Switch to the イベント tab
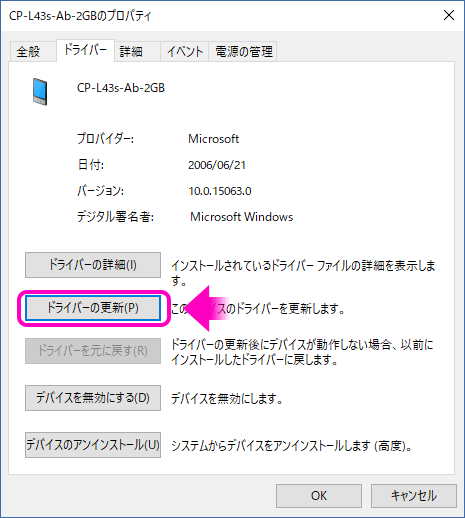 [185, 52]
